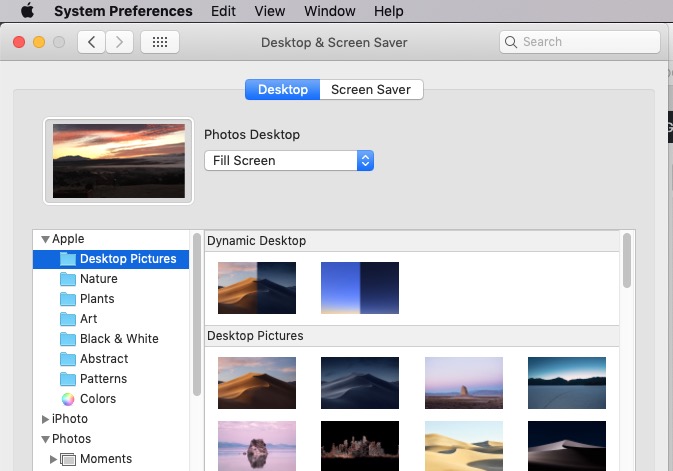Click the source list scrollbar

(x=197, y=314)
